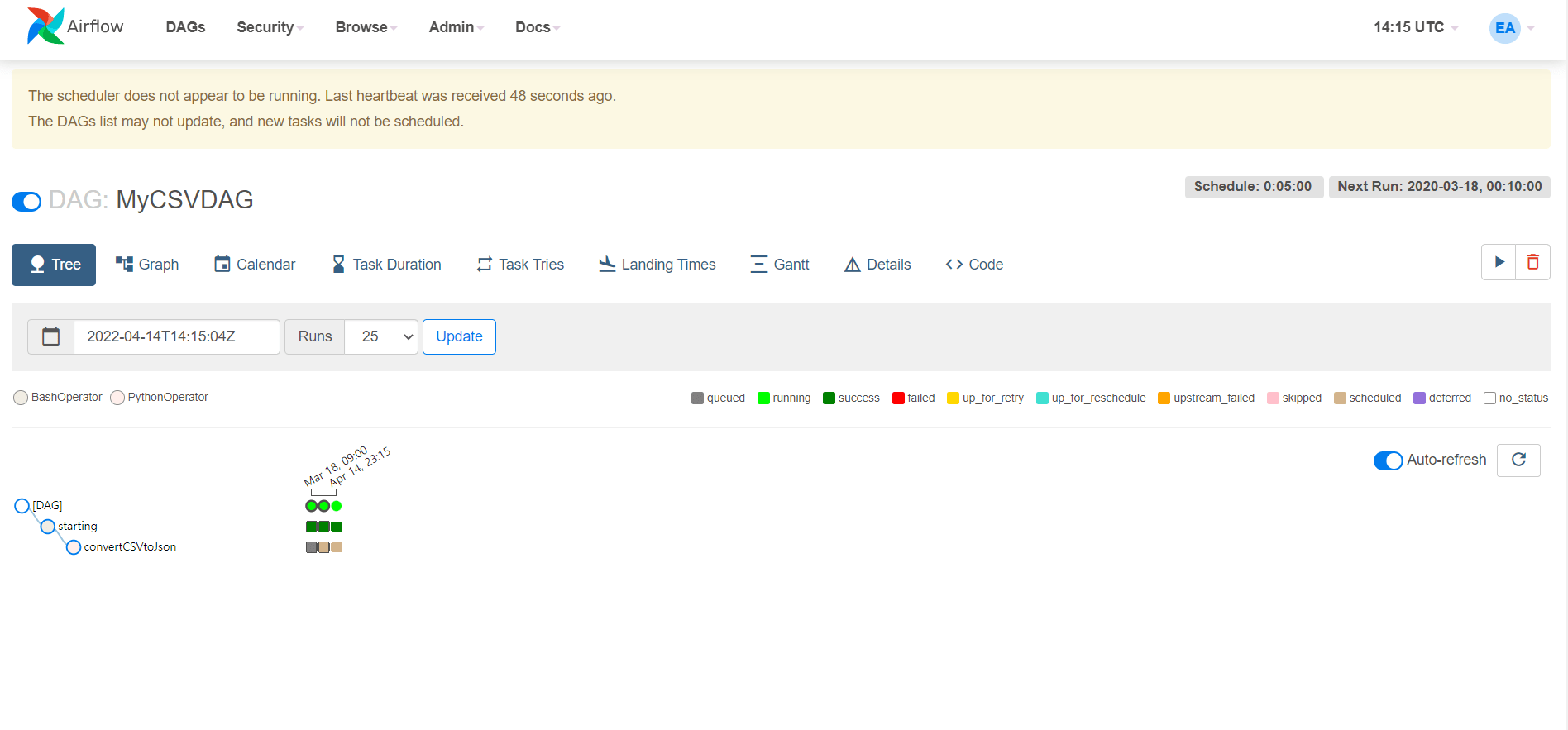Image resolution: width=1568 pixels, height=730 pixels.
Task: Click the "up_for_reschedule" legend label
Action: (x=1098, y=398)
